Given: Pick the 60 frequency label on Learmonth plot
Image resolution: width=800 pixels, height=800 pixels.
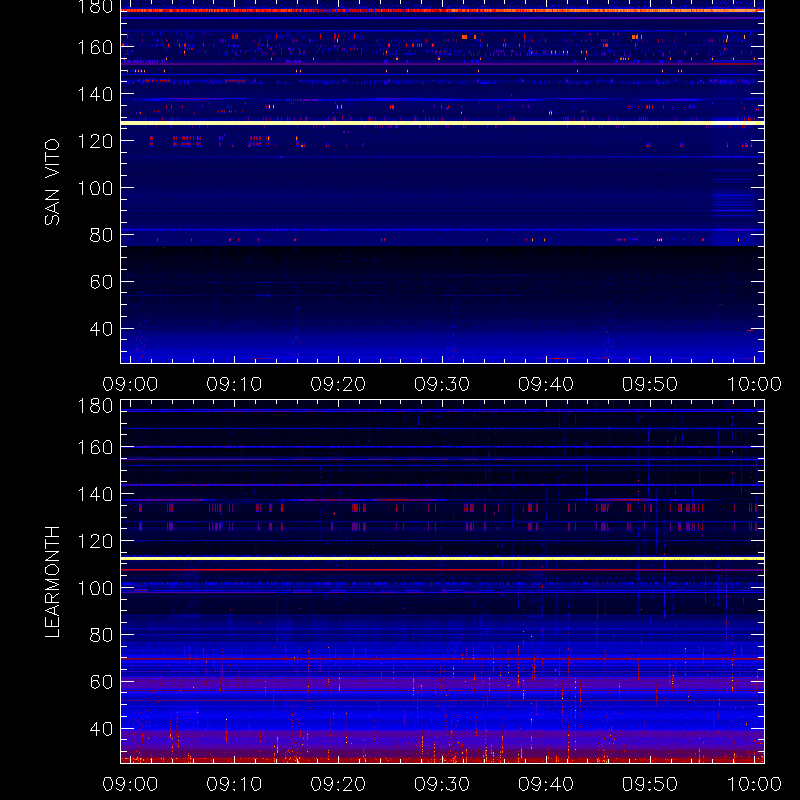Looking at the screenshot, I should (101, 682).
